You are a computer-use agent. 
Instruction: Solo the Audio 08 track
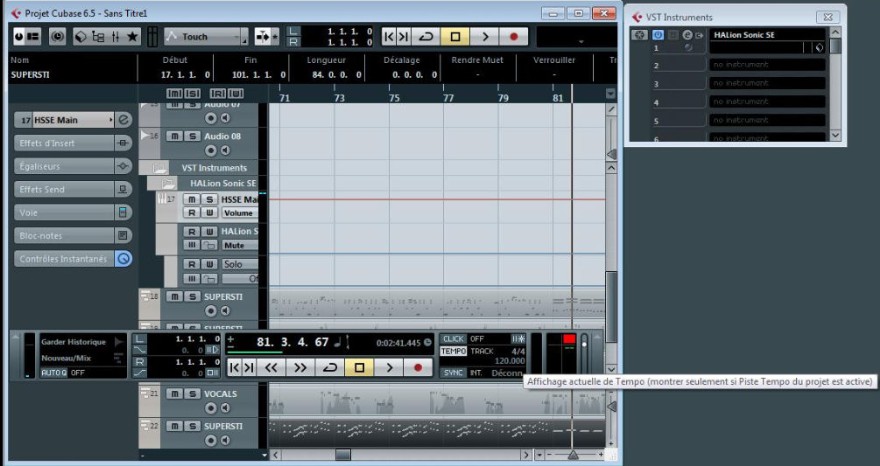[x=192, y=136]
